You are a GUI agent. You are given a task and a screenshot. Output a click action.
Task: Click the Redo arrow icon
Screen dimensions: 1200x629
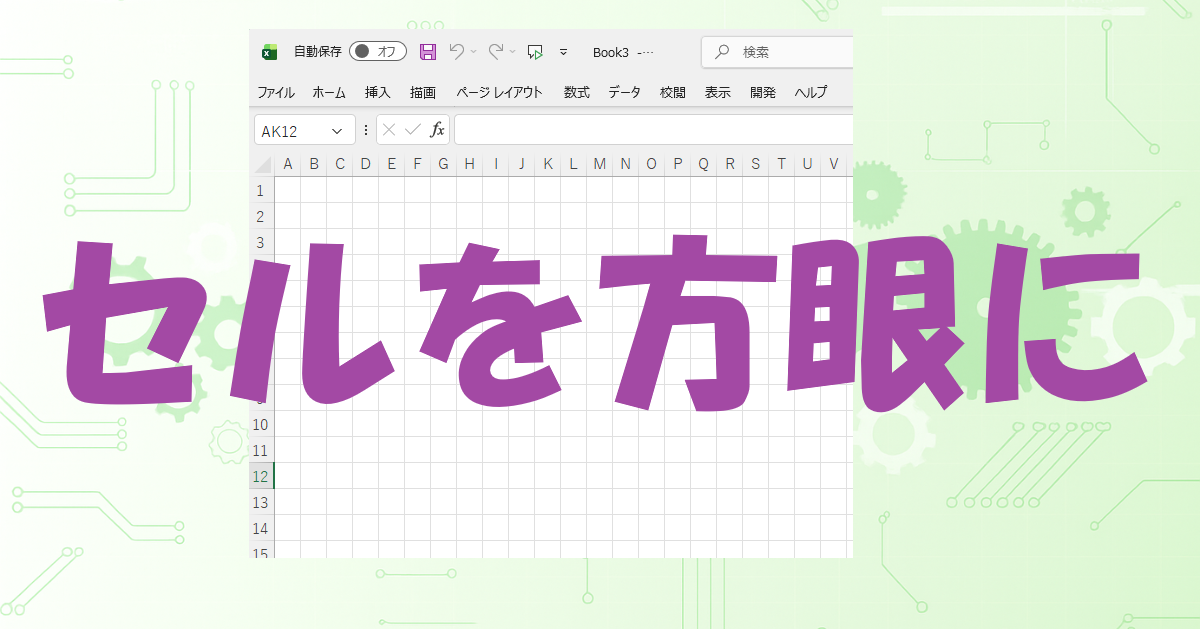(x=496, y=52)
